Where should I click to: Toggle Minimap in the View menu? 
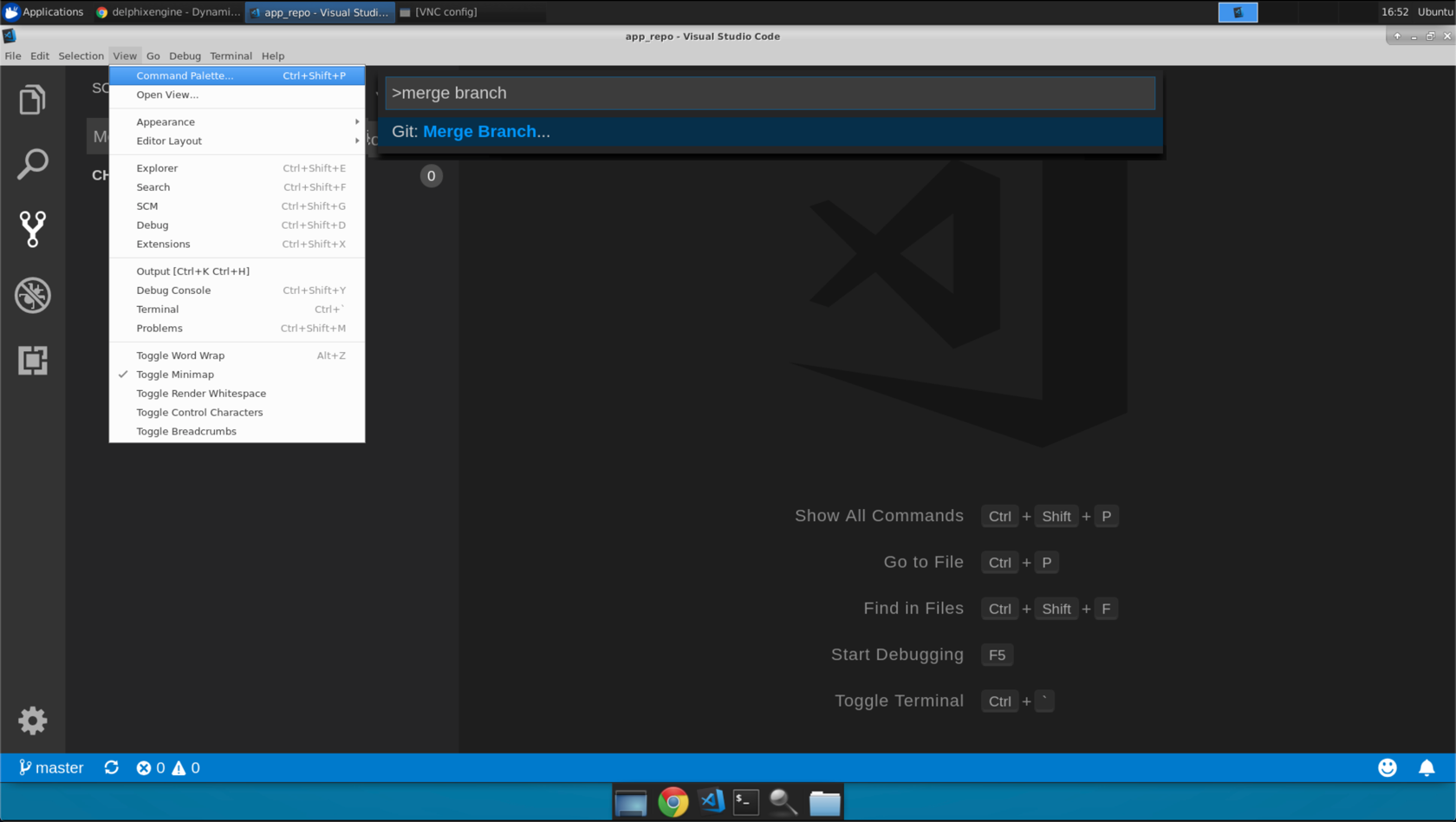click(175, 375)
